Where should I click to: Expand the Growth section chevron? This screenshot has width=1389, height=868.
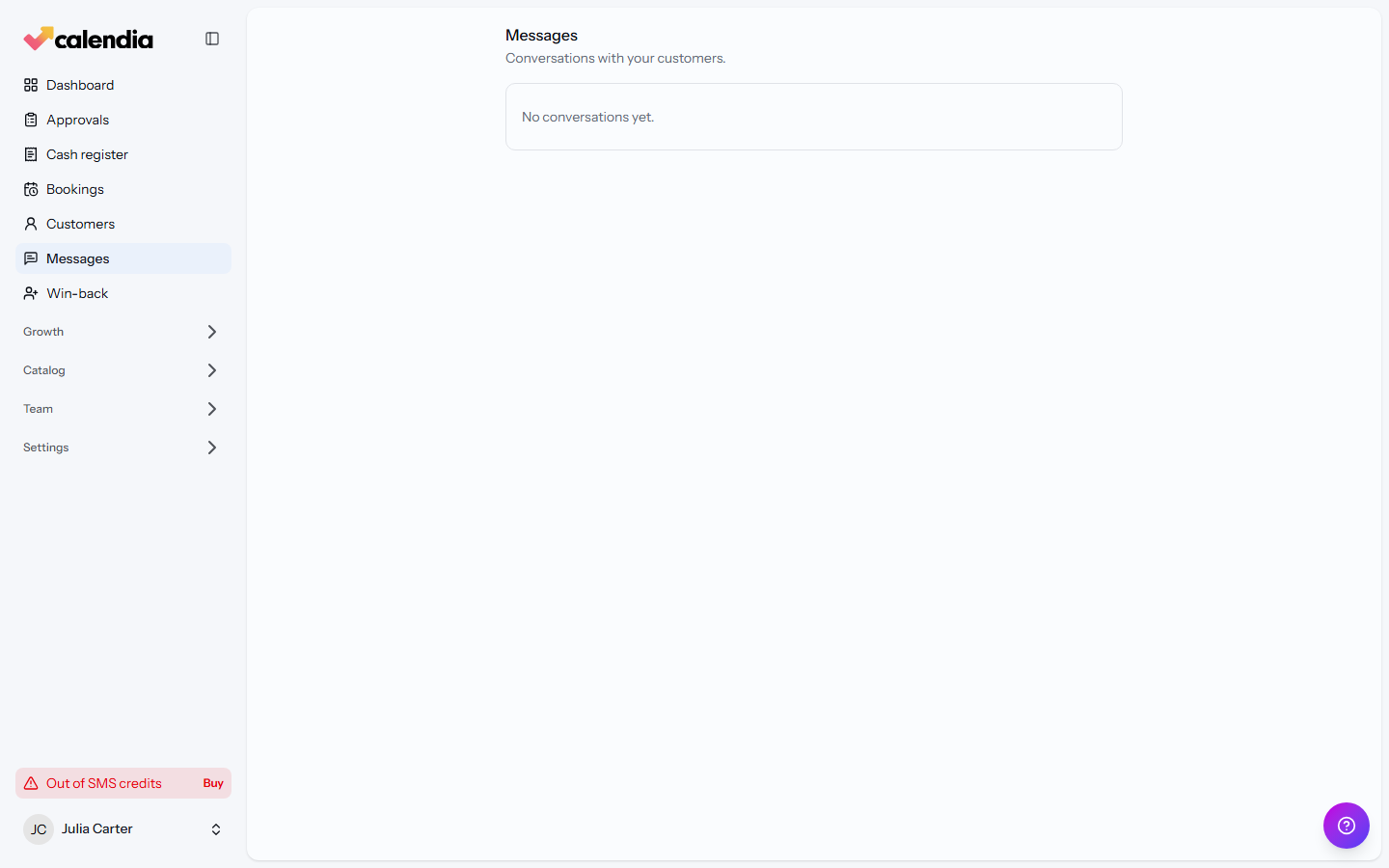[212, 332]
